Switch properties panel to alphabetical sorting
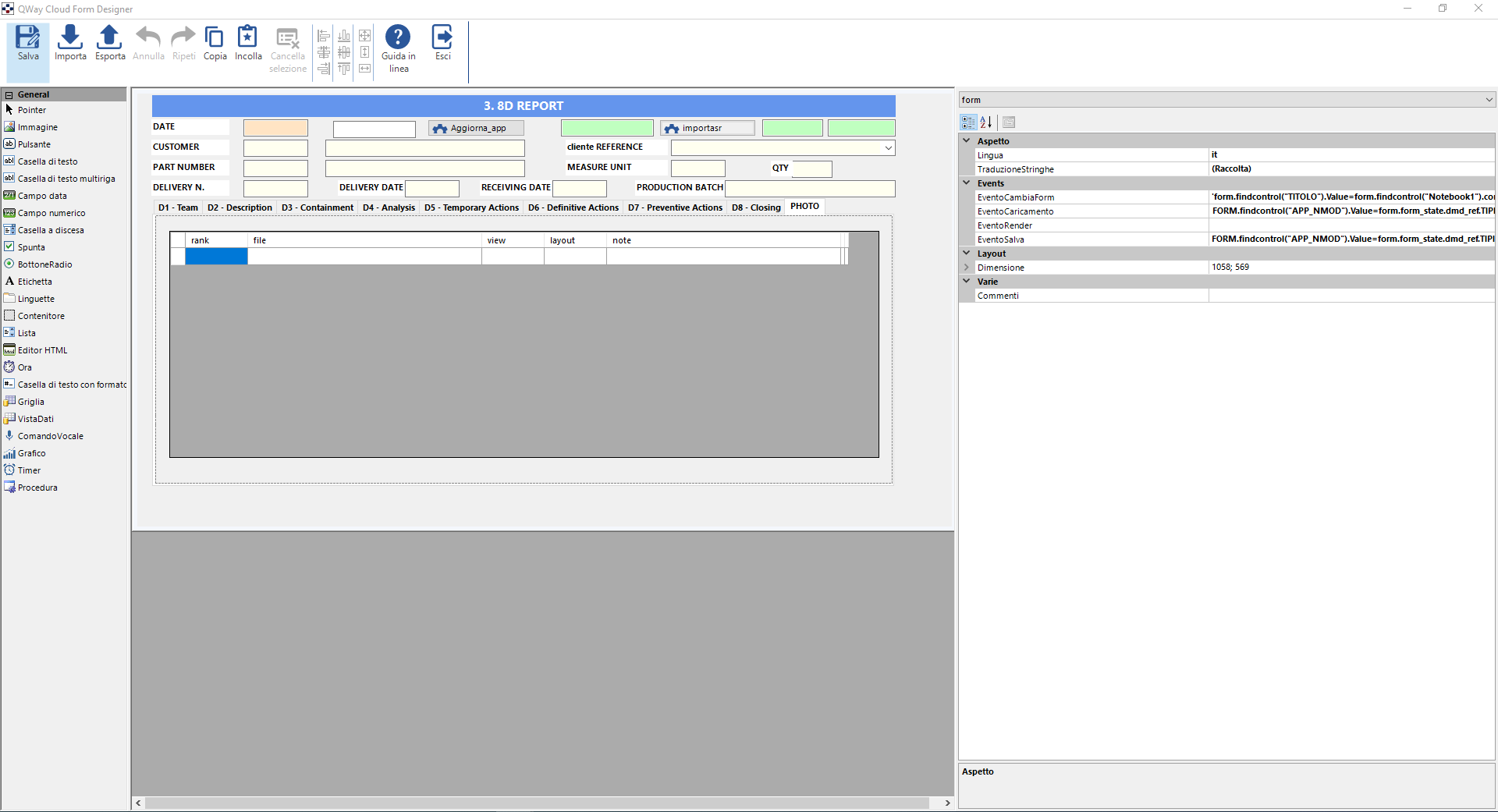The width and height of the screenshot is (1498, 812). pyautogui.click(x=986, y=122)
